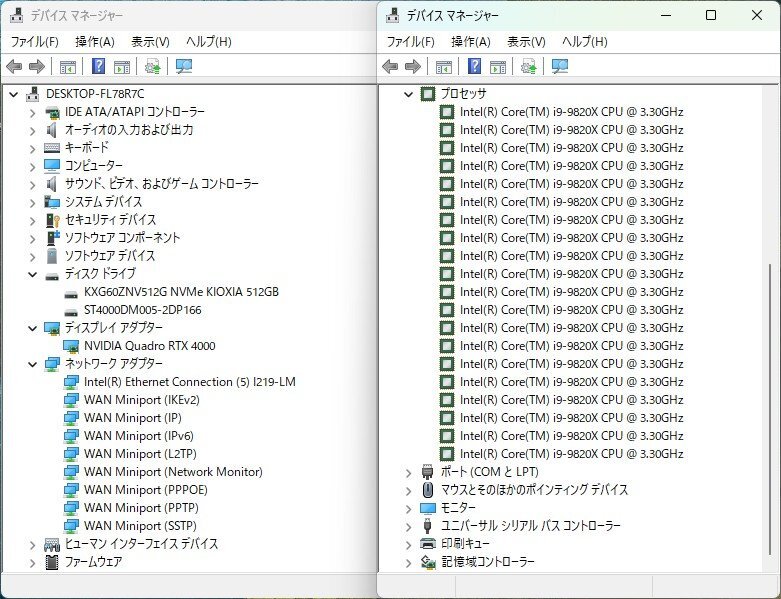Click vertical scrollbar thumb in right window
781x599 pixels.
[770, 409]
